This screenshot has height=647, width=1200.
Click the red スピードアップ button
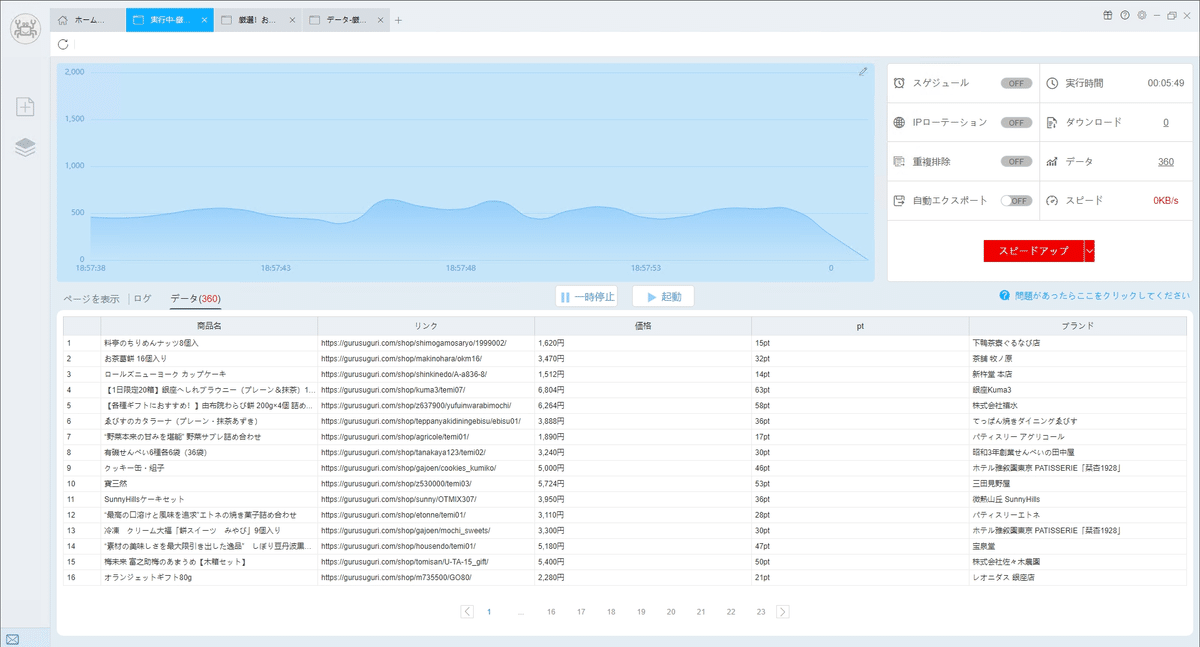click(x=1033, y=251)
